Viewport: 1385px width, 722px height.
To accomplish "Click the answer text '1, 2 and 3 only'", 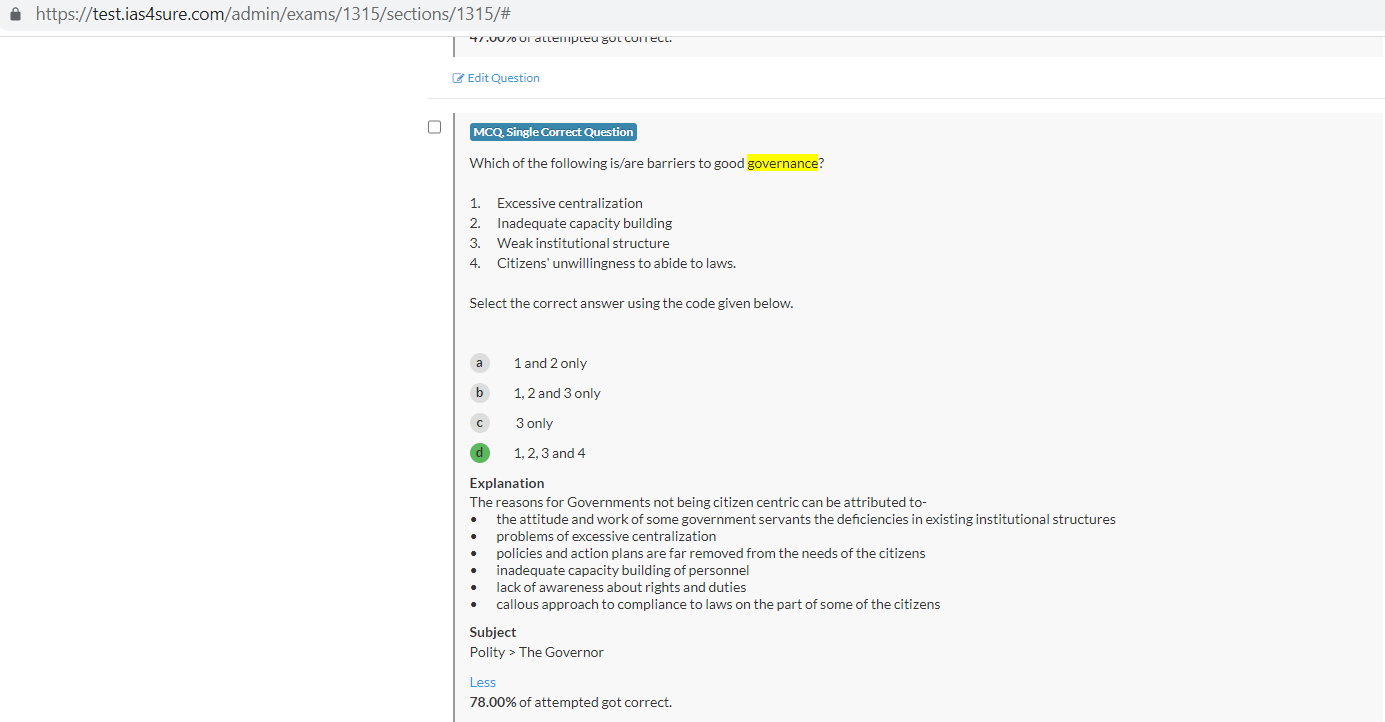I will click(x=557, y=393).
